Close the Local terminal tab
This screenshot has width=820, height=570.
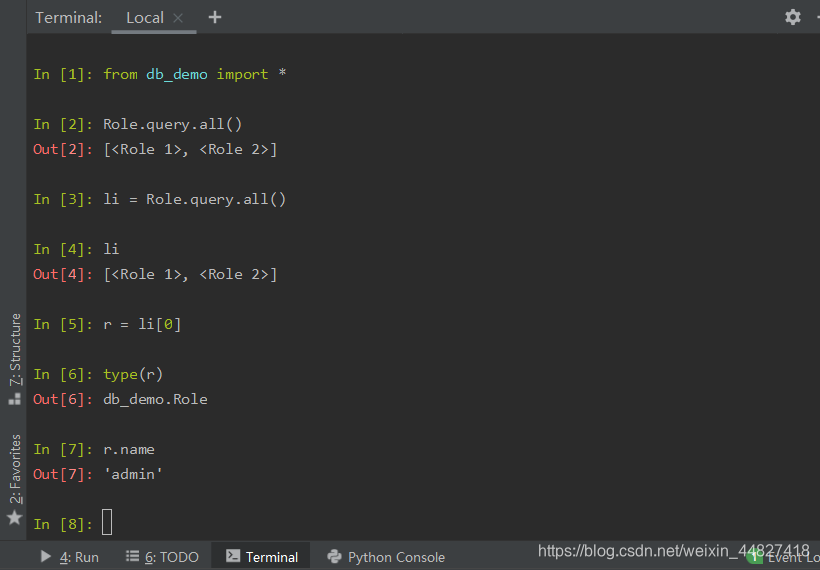[178, 18]
